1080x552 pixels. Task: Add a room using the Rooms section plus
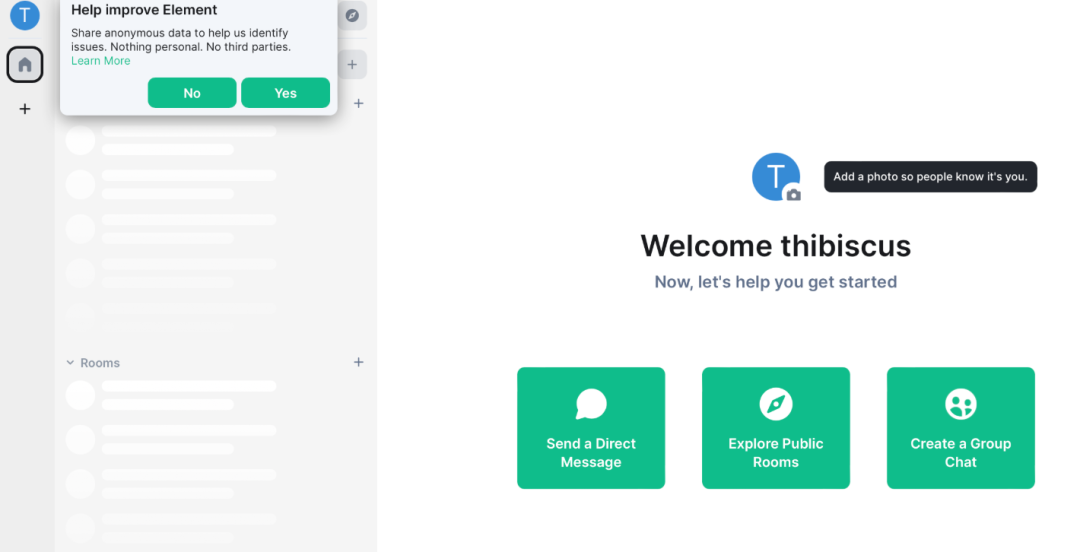pyautogui.click(x=359, y=362)
